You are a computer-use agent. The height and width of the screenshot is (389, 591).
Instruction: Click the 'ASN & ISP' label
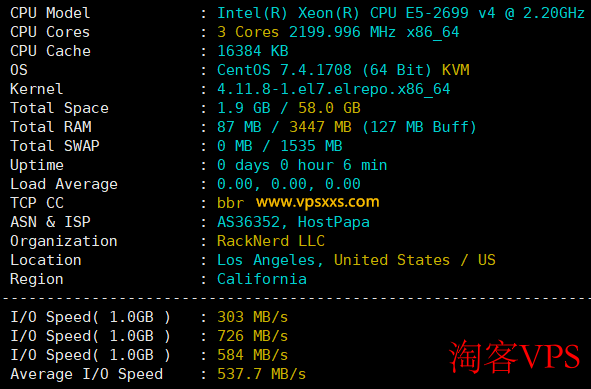tap(50, 222)
